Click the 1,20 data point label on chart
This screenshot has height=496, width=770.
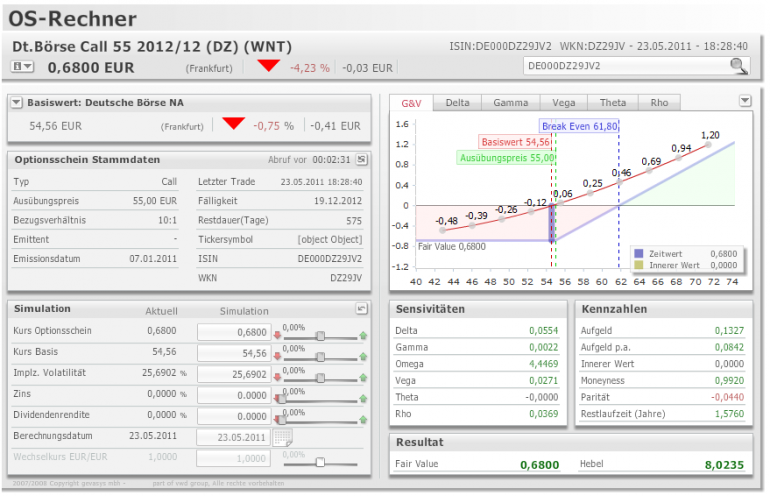[710, 135]
